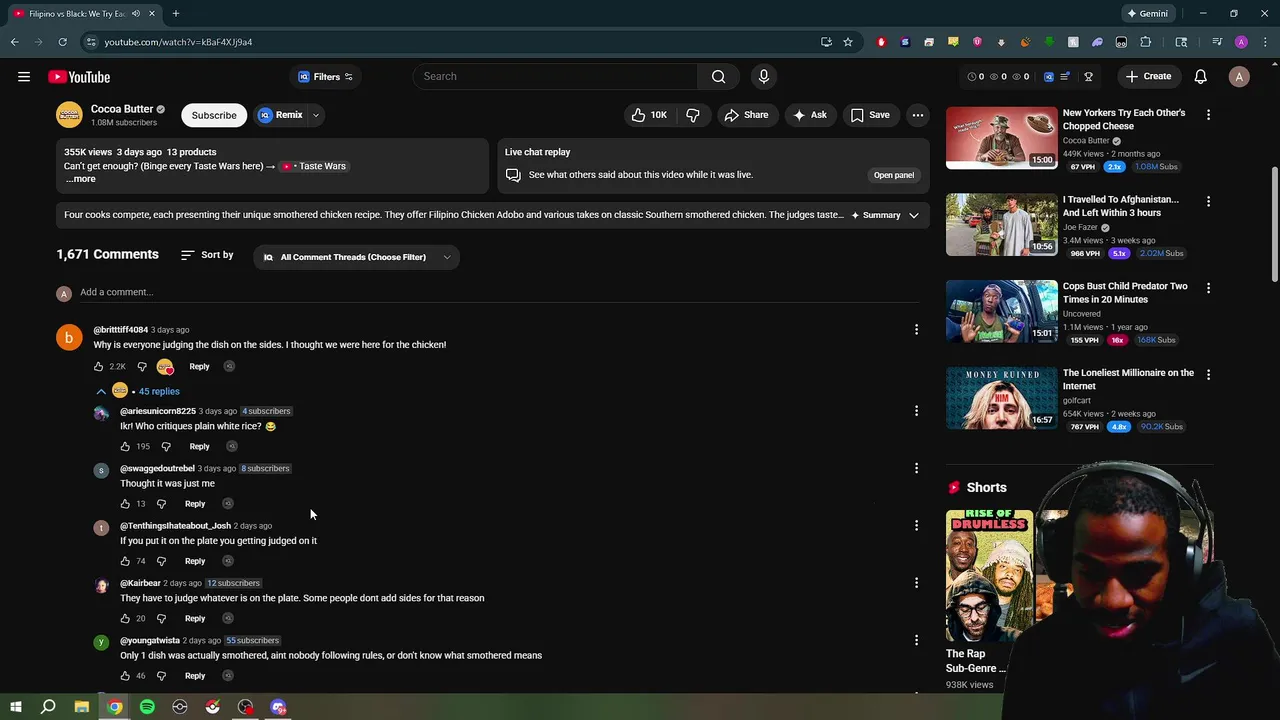Open options menu for @britttiff4084's comment
The width and height of the screenshot is (1280, 720).
[x=916, y=330]
